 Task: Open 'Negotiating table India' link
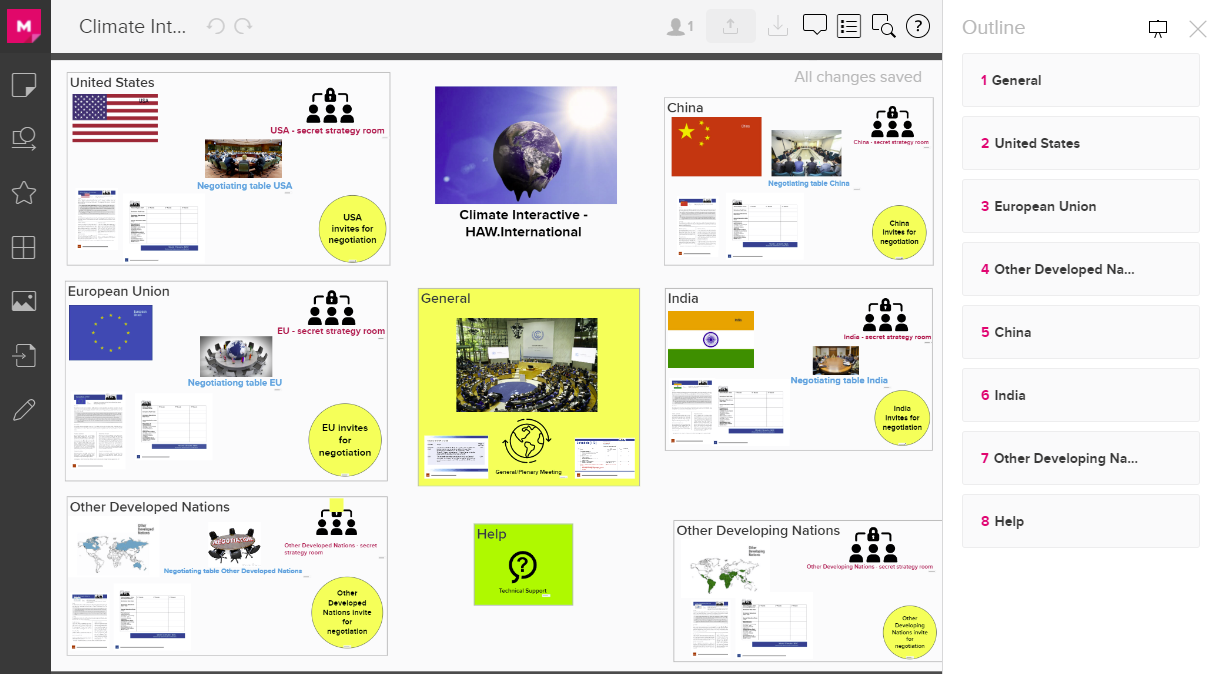(839, 380)
